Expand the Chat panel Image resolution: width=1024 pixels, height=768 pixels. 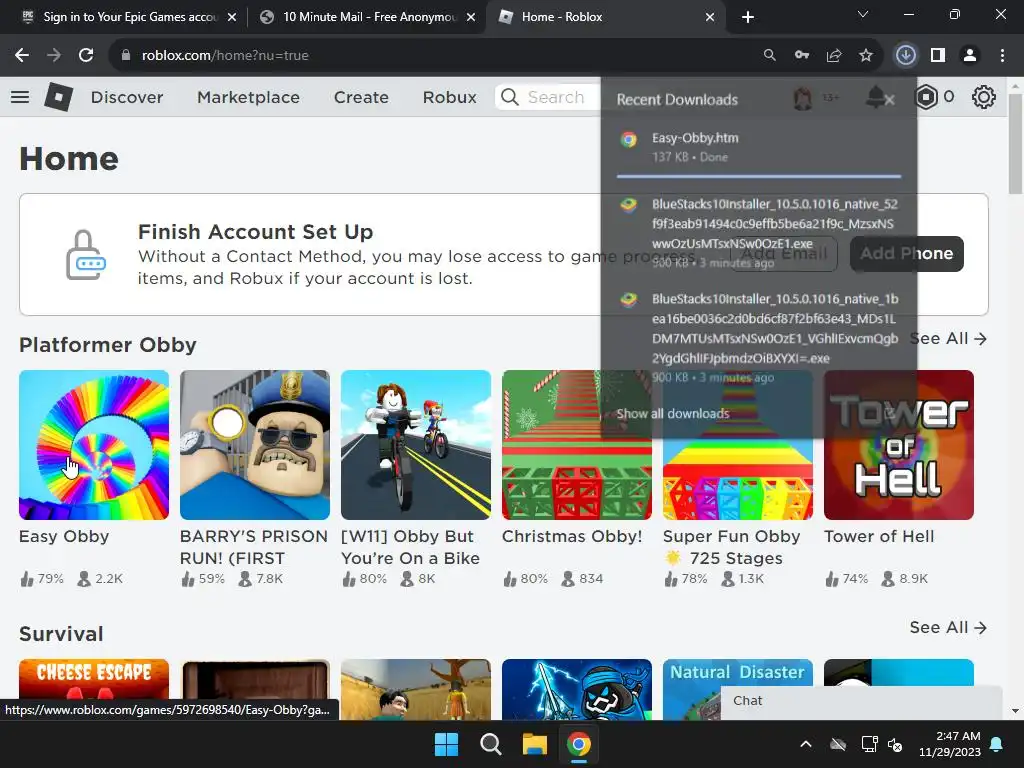[861, 701]
